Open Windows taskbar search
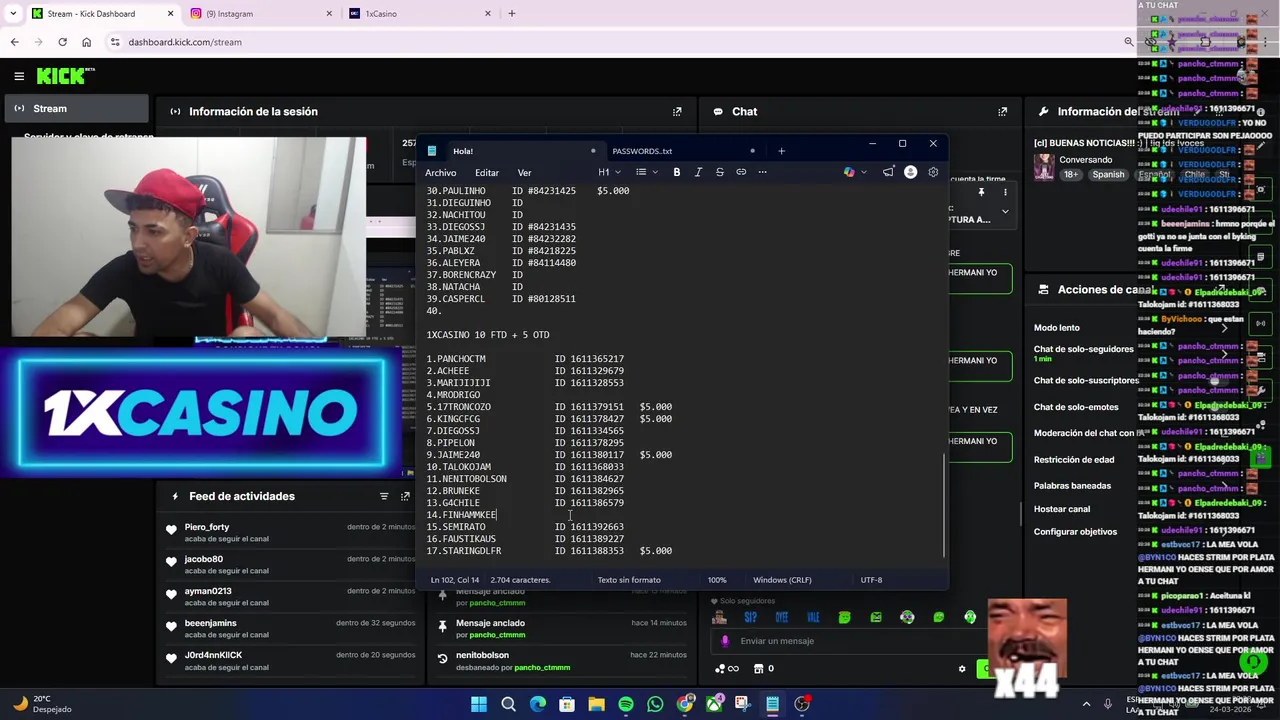The image size is (1280, 720). [x=508, y=704]
